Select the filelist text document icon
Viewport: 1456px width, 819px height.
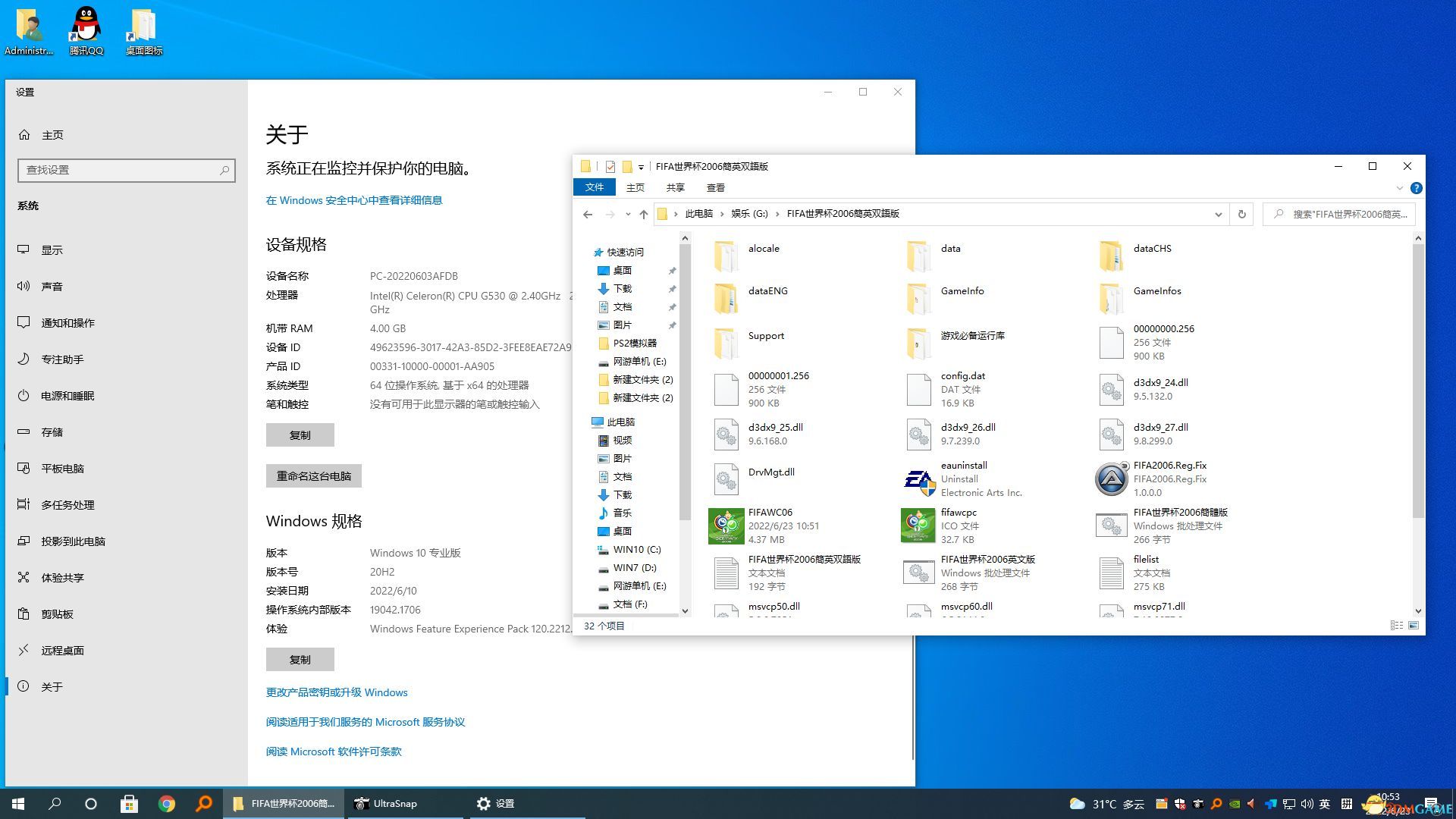[x=1111, y=573]
